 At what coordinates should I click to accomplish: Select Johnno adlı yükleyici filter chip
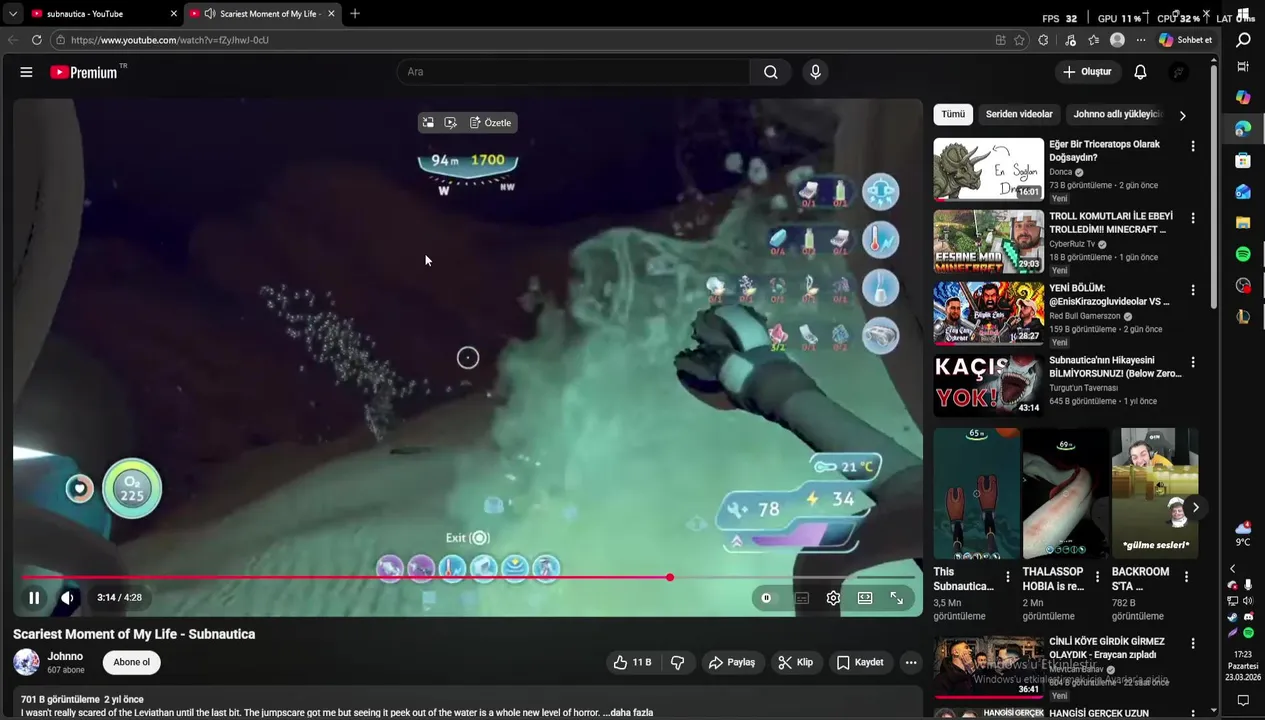pyautogui.click(x=1116, y=114)
